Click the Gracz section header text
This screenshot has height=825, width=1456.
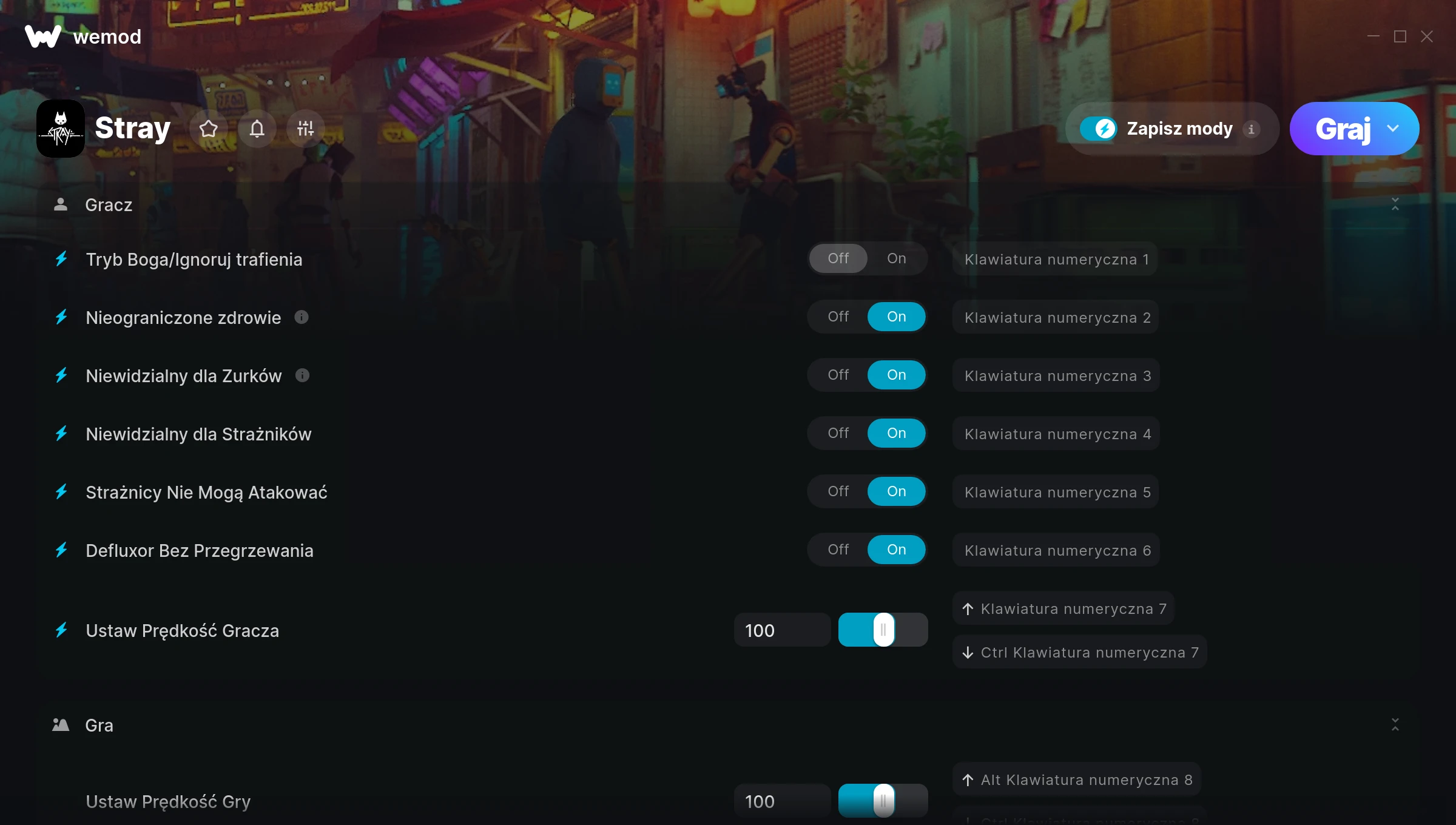click(109, 205)
